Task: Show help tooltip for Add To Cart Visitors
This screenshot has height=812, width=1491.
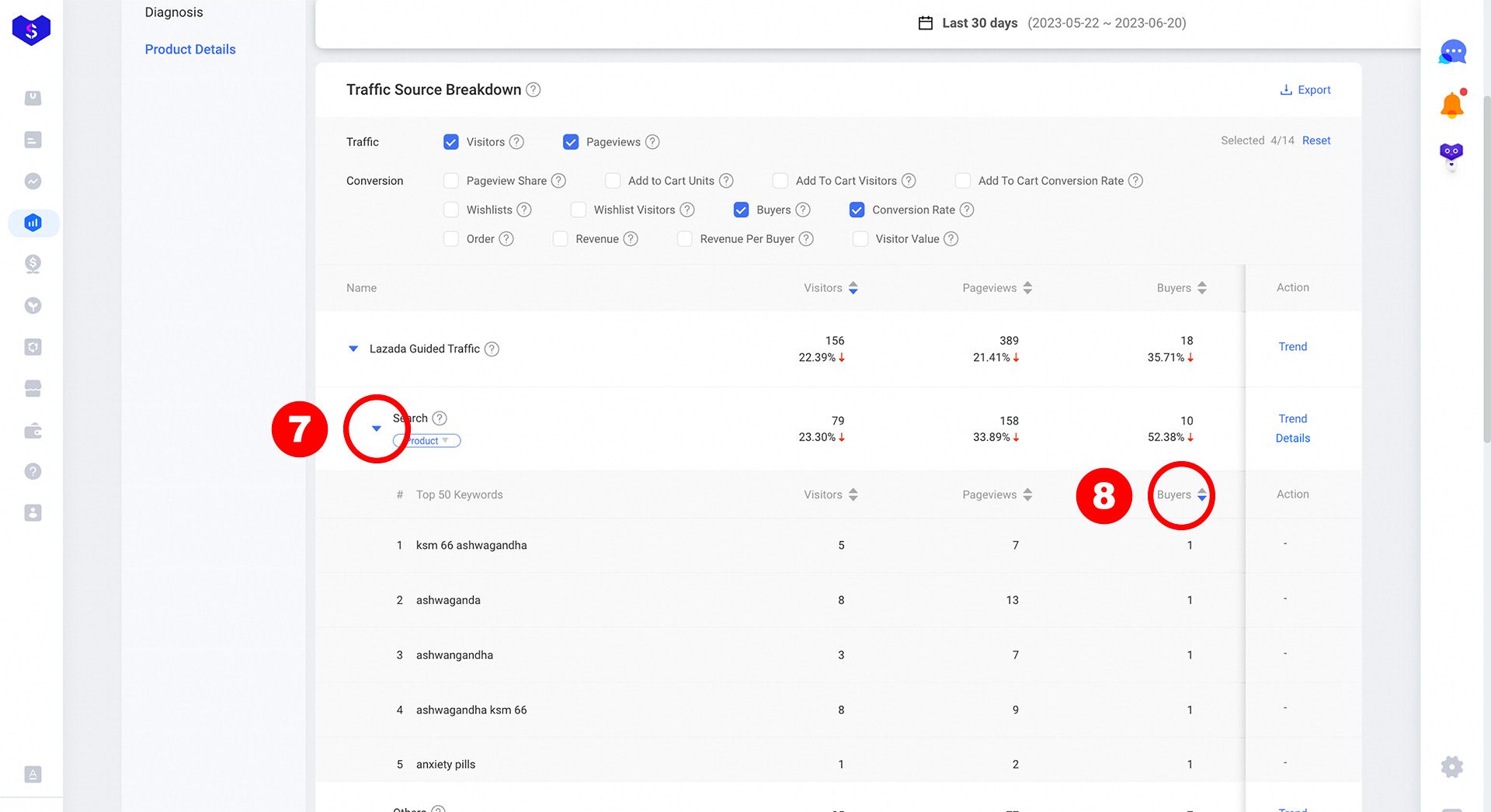Action: point(909,181)
